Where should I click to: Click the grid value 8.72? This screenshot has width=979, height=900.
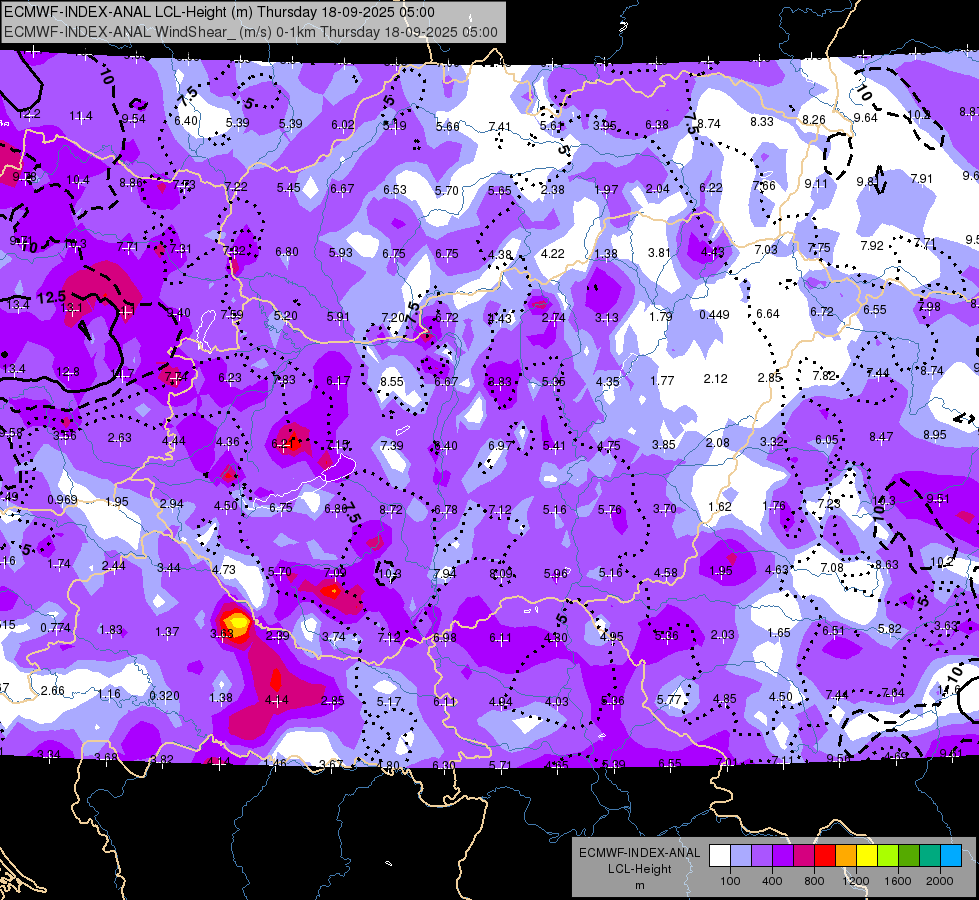[391, 510]
